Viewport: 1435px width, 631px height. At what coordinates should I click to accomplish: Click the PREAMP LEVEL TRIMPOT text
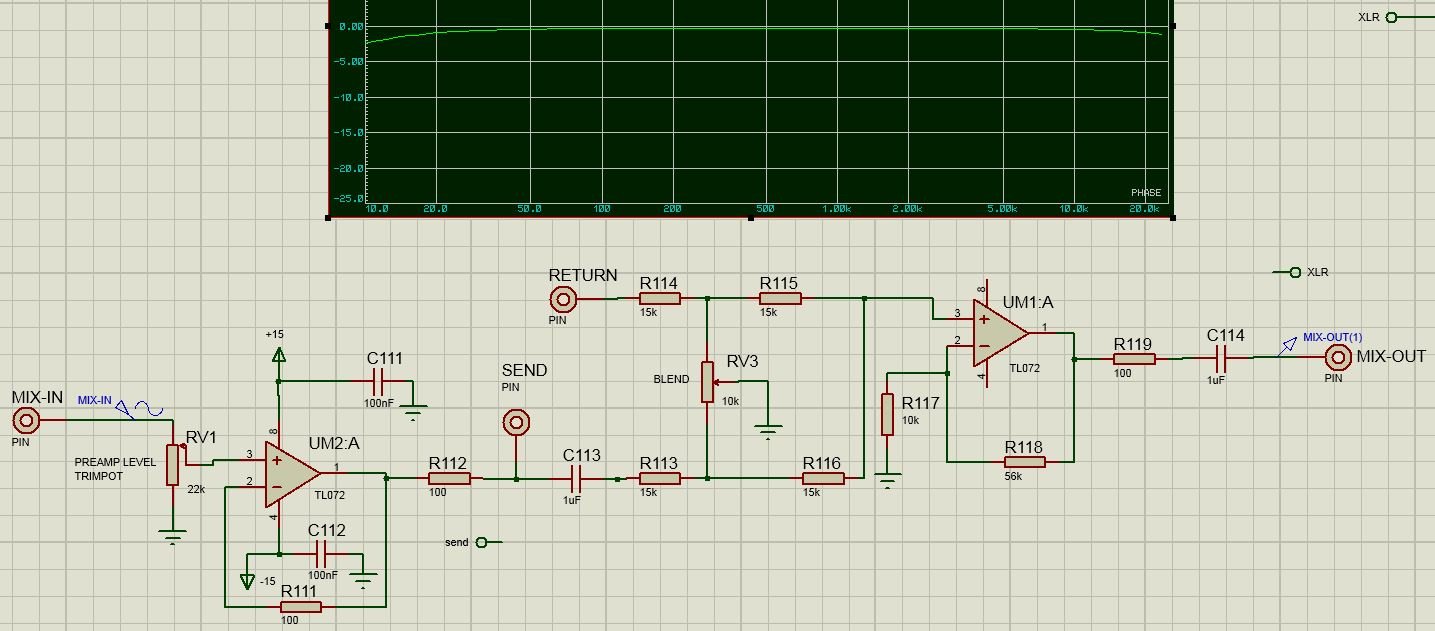coord(113,469)
